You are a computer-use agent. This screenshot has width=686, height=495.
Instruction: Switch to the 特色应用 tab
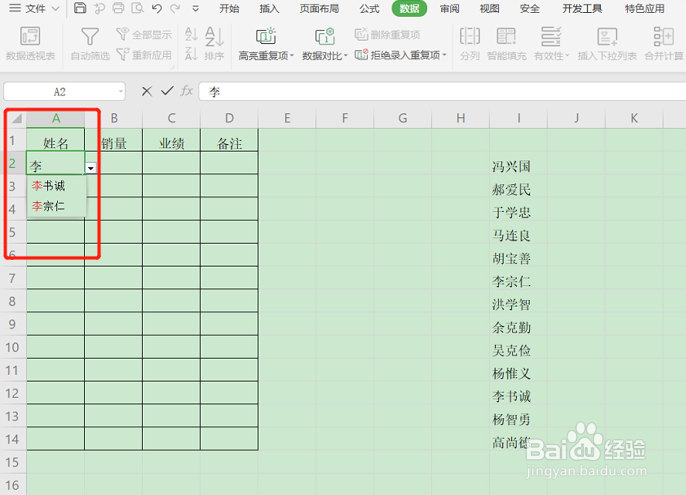(644, 8)
